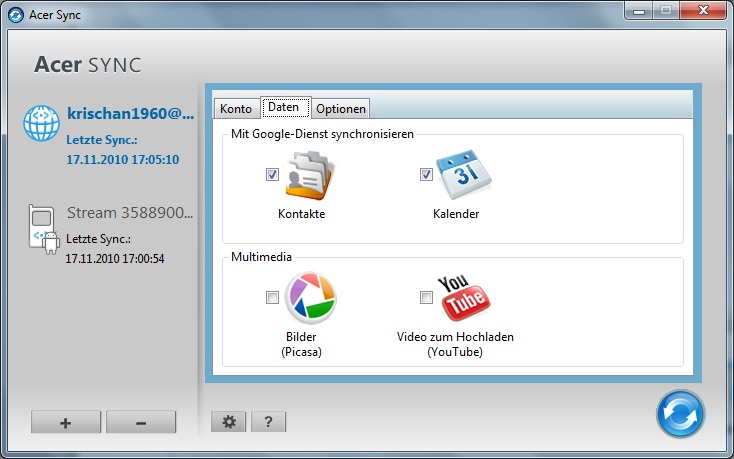734x459 pixels.
Task: Click the Kalender calendar icon
Action: click(464, 175)
